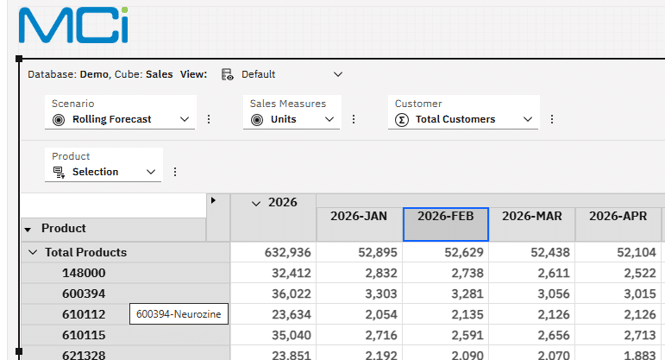Click the sigma icon for Total Customers
This screenshot has height=360, width=665.
(402, 120)
